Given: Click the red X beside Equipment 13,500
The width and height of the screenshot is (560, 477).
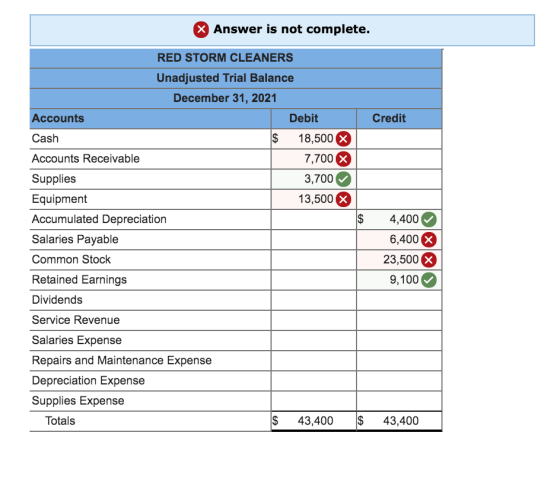Looking at the screenshot, I should [x=343, y=200].
